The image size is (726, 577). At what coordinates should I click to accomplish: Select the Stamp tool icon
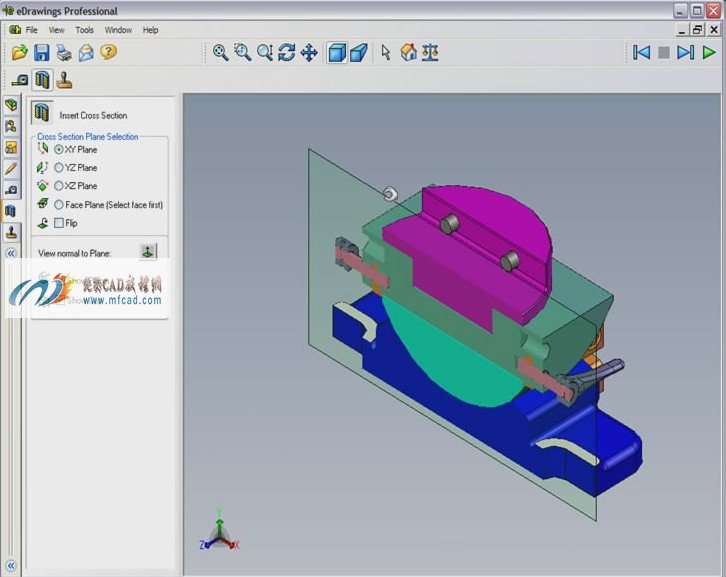[64, 80]
